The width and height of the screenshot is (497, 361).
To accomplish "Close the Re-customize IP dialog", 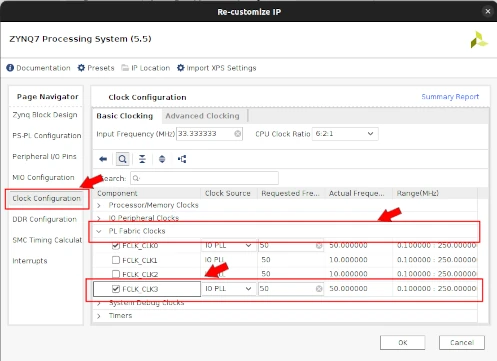I will click(488, 12).
